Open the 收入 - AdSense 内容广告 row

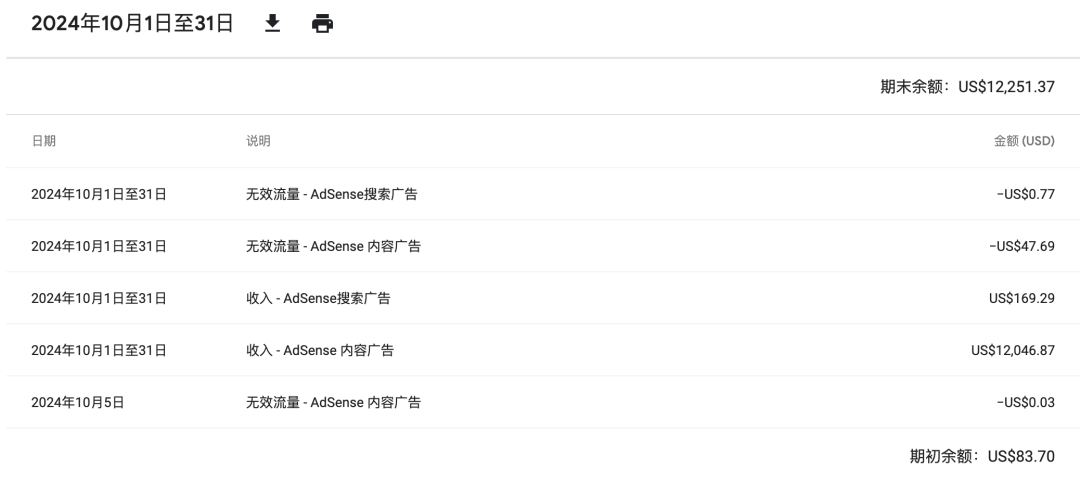click(543, 350)
